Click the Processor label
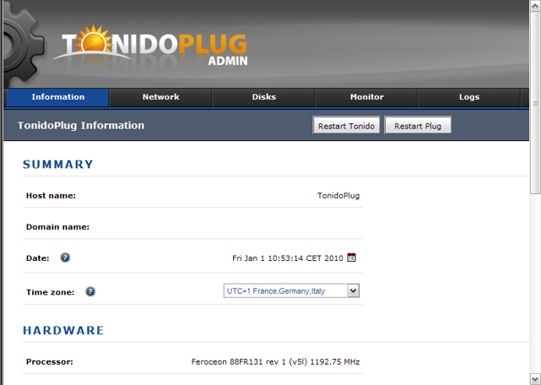Screen dimensions: 541x385 [50, 362]
